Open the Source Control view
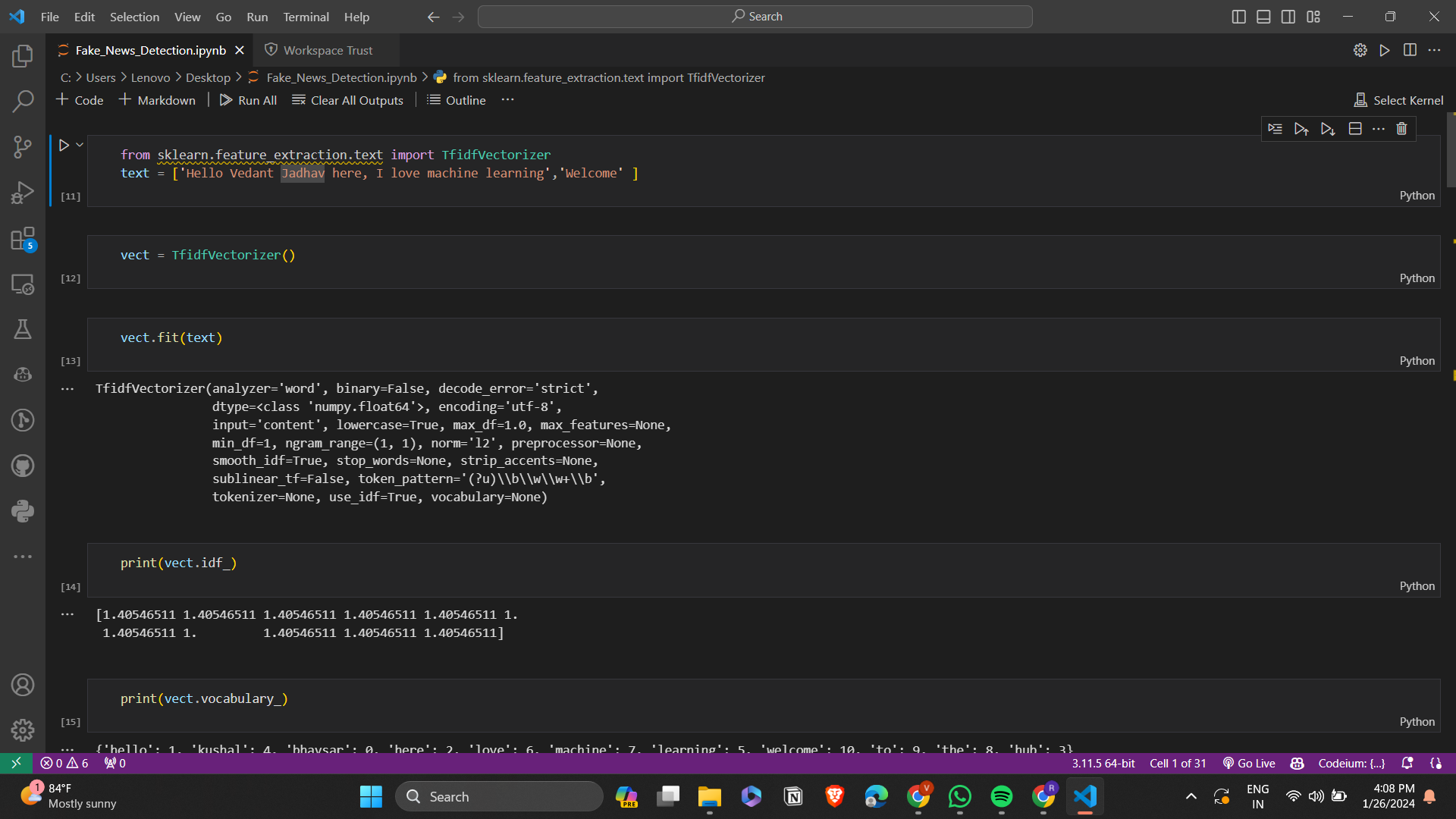Image resolution: width=1456 pixels, height=819 pixels. click(x=23, y=147)
